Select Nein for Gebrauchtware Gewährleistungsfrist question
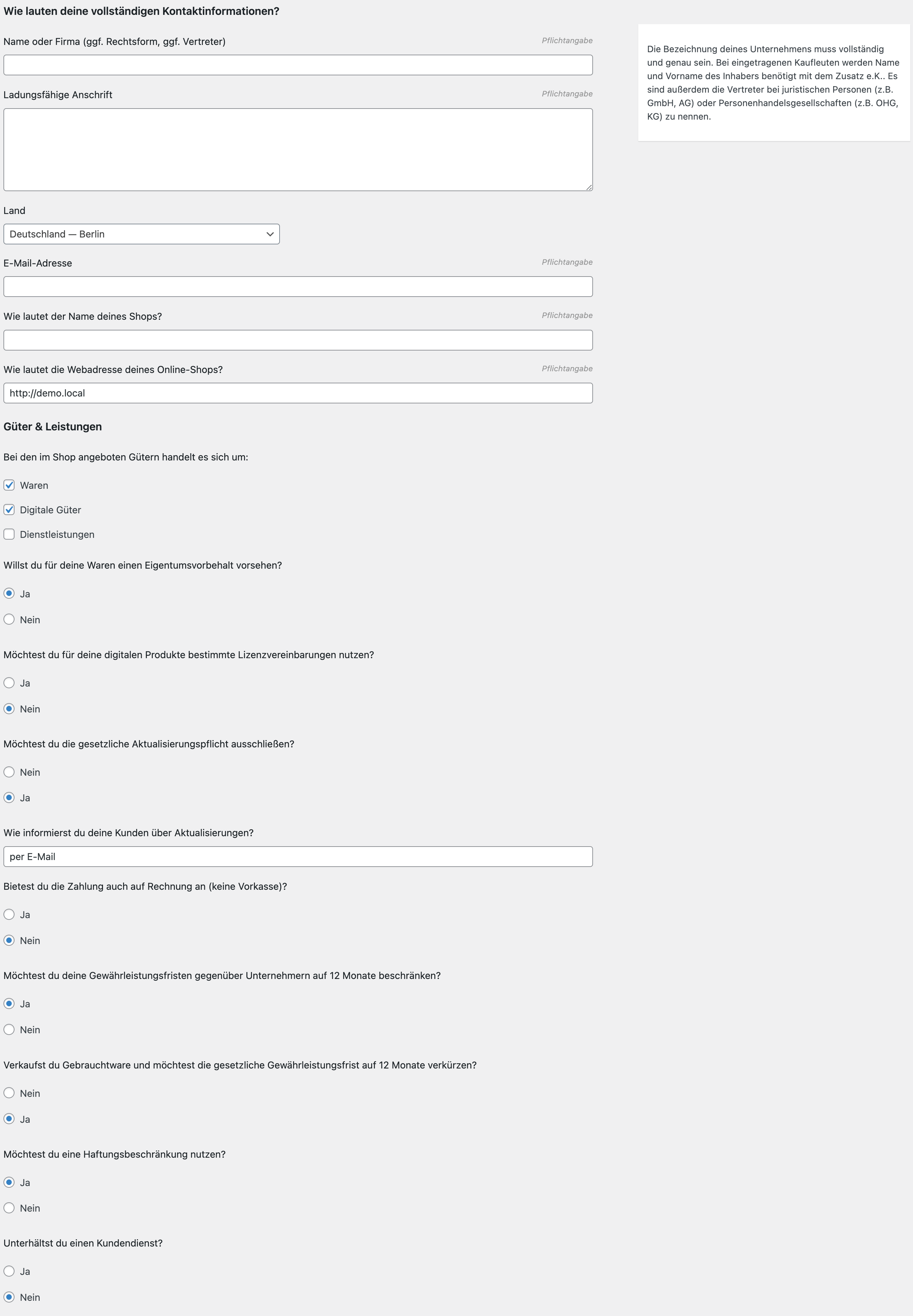Screen dimensions: 913x1316 (9, 1093)
